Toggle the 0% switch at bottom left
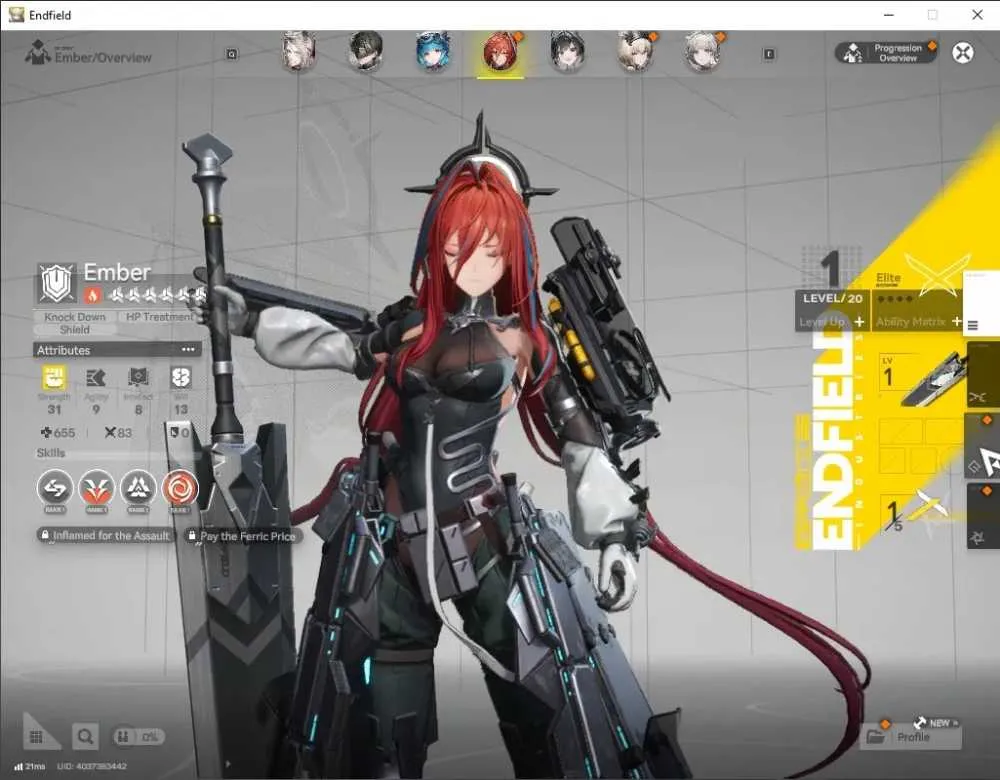The width and height of the screenshot is (1000, 780). [x=138, y=737]
